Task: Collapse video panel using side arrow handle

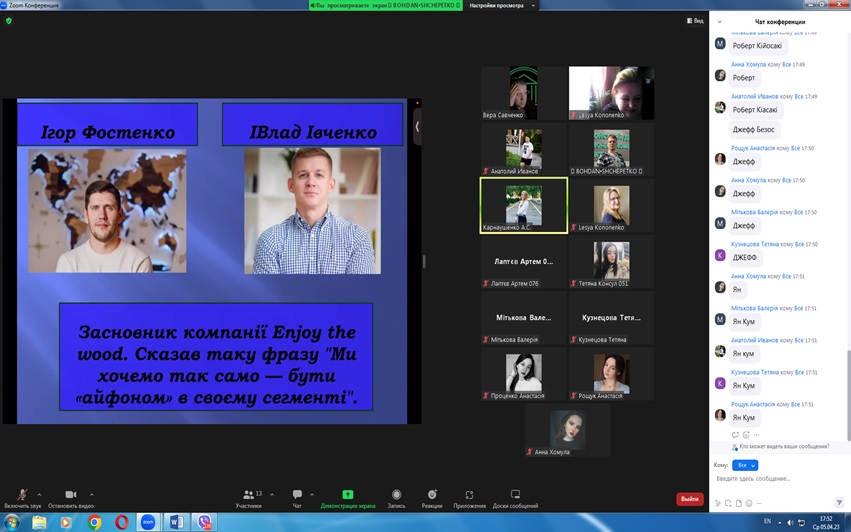Action: point(417,126)
